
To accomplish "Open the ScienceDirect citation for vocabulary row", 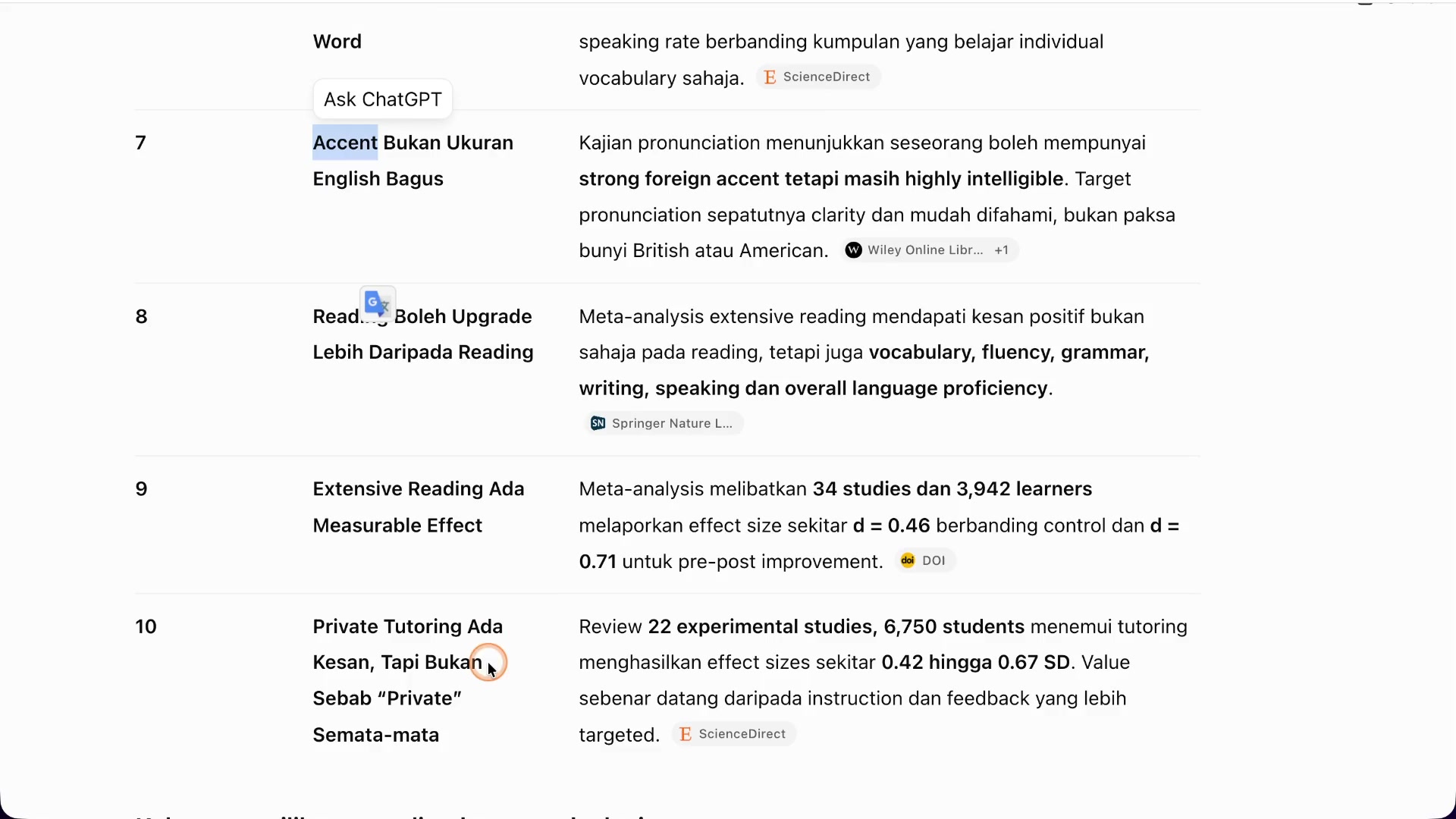I will 818,77.
